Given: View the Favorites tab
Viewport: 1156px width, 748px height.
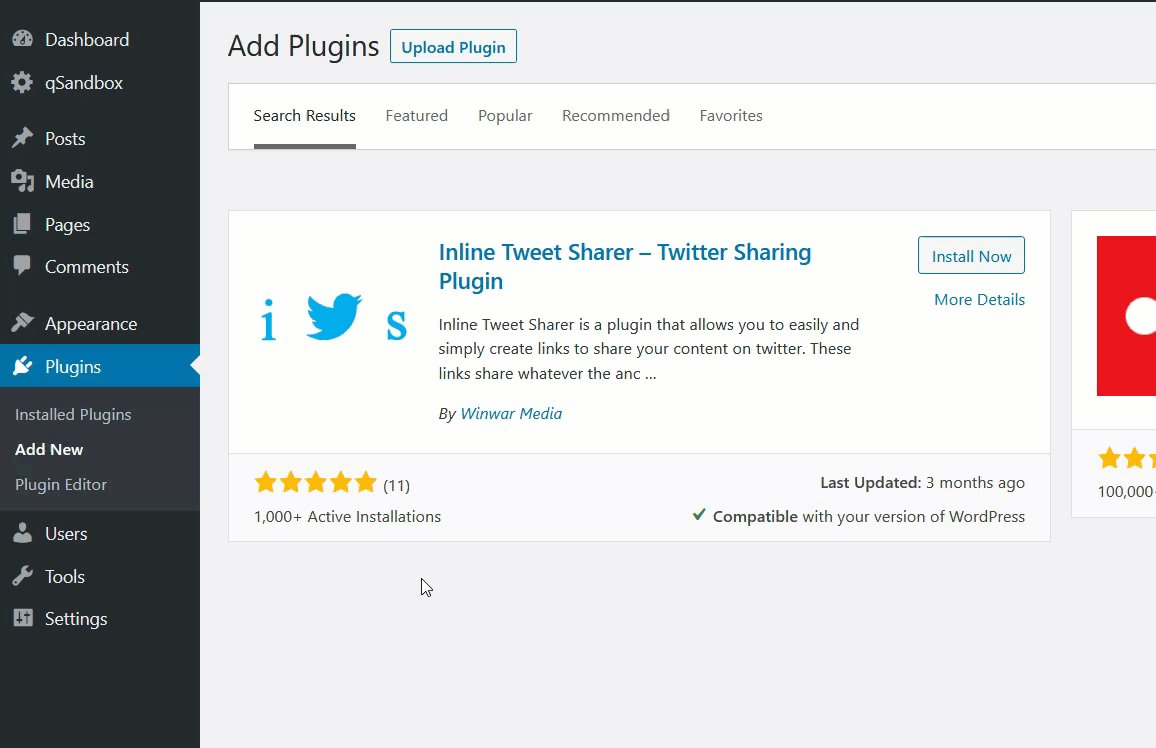Looking at the screenshot, I should pyautogui.click(x=731, y=115).
